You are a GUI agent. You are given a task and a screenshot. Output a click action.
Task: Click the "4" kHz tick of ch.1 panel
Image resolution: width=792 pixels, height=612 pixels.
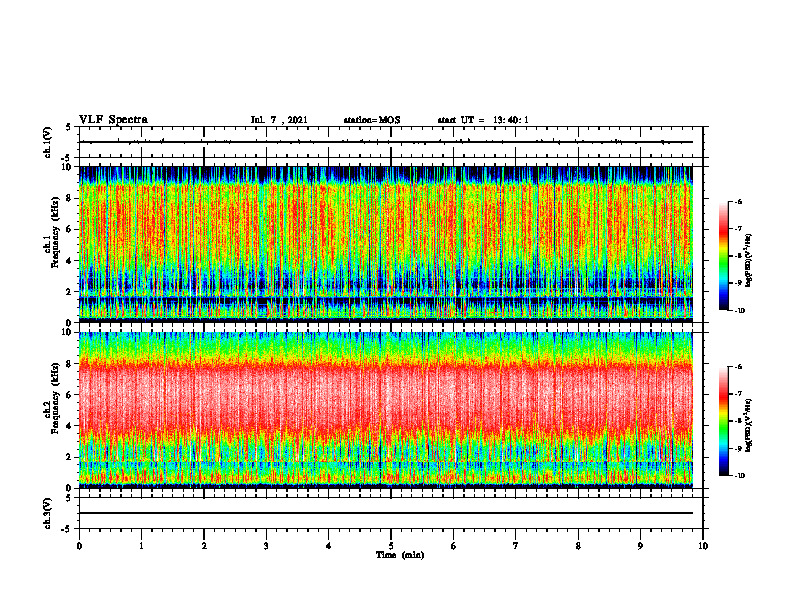[x=70, y=261]
